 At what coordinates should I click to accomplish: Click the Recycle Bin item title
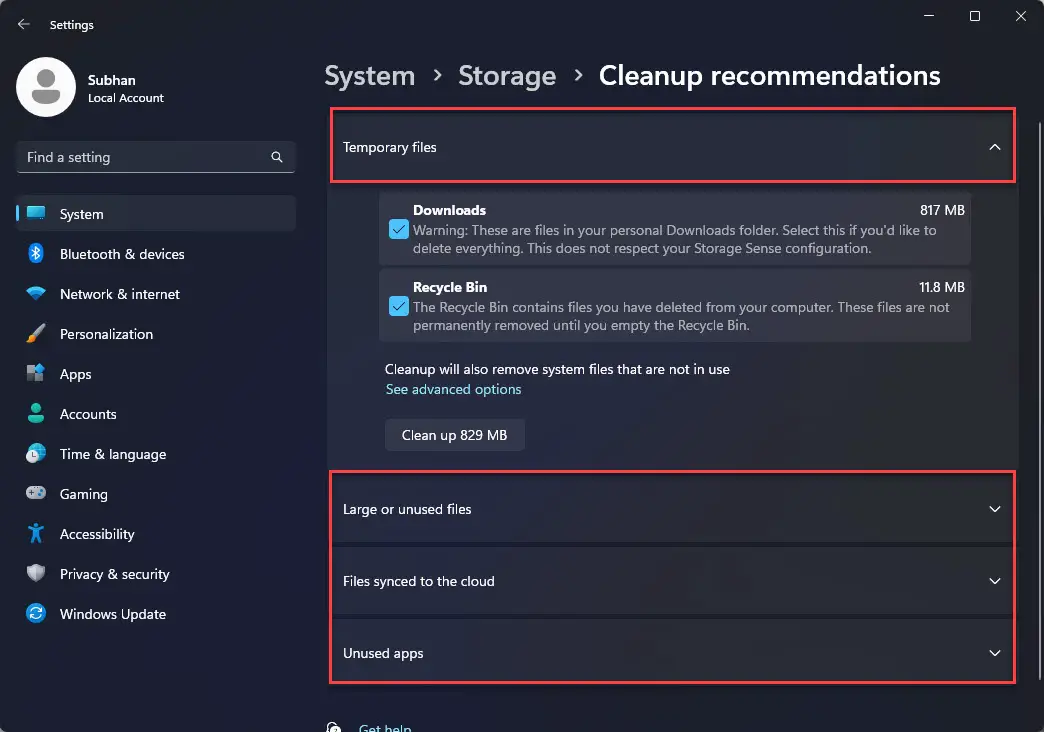pyautogui.click(x=450, y=287)
